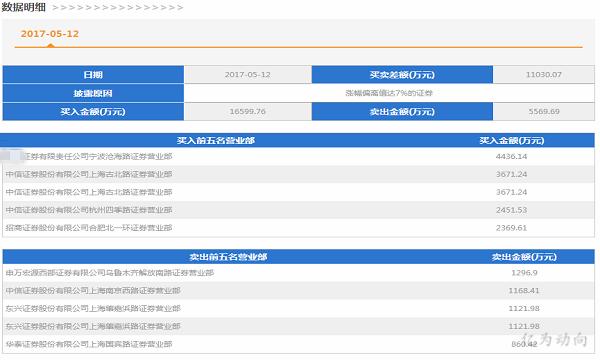Click the 卖出前五名营业部 column header
This screenshot has height=360, width=600.
(x=228, y=257)
